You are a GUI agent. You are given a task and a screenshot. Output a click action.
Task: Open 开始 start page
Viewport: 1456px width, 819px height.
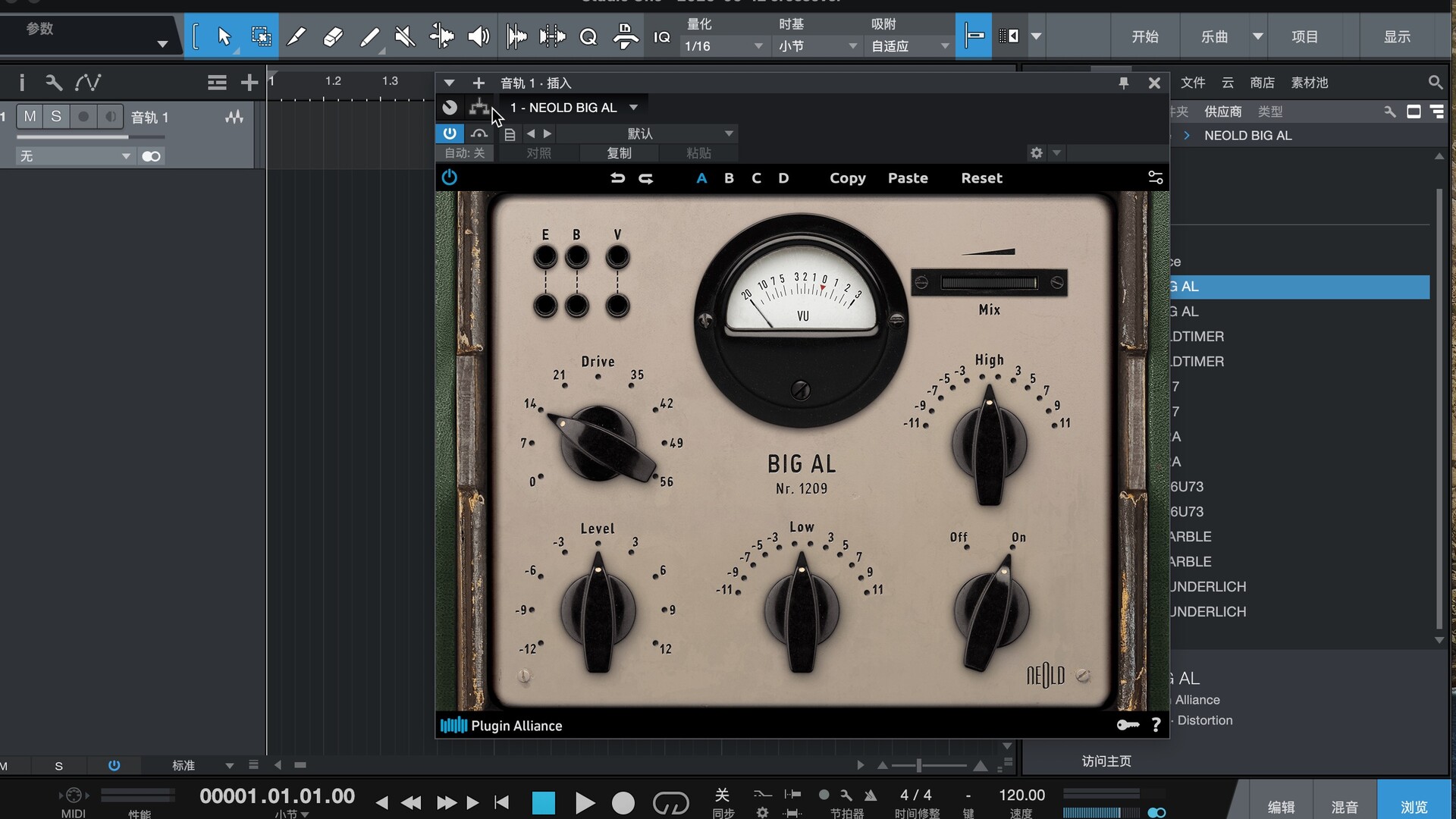tap(1144, 36)
